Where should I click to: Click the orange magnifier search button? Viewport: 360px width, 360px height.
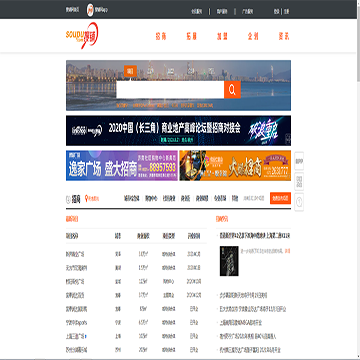(232, 89)
